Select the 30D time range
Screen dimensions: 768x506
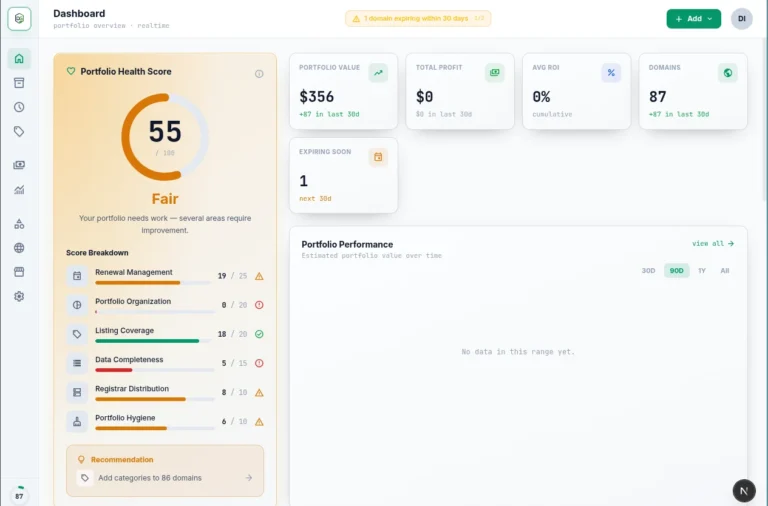(x=648, y=270)
